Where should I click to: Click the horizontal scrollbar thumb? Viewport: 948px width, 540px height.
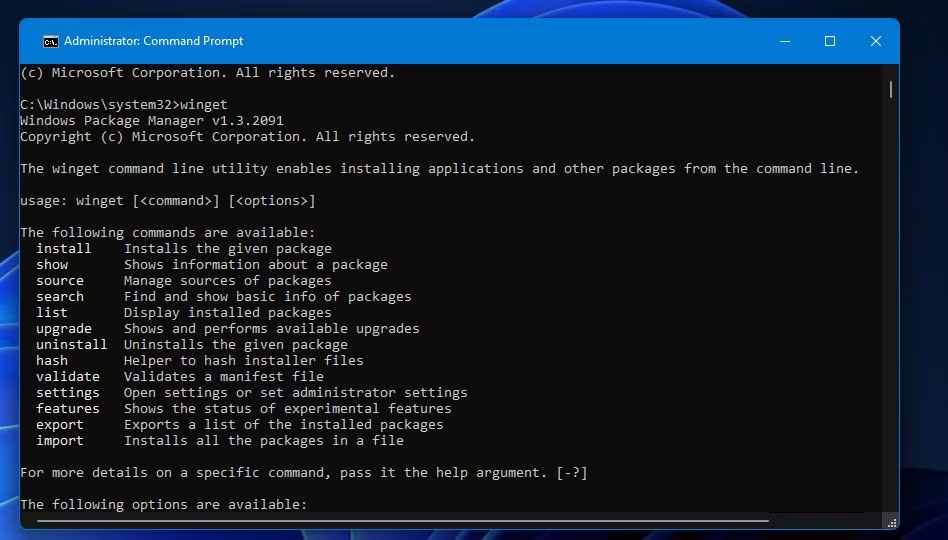(x=403, y=521)
